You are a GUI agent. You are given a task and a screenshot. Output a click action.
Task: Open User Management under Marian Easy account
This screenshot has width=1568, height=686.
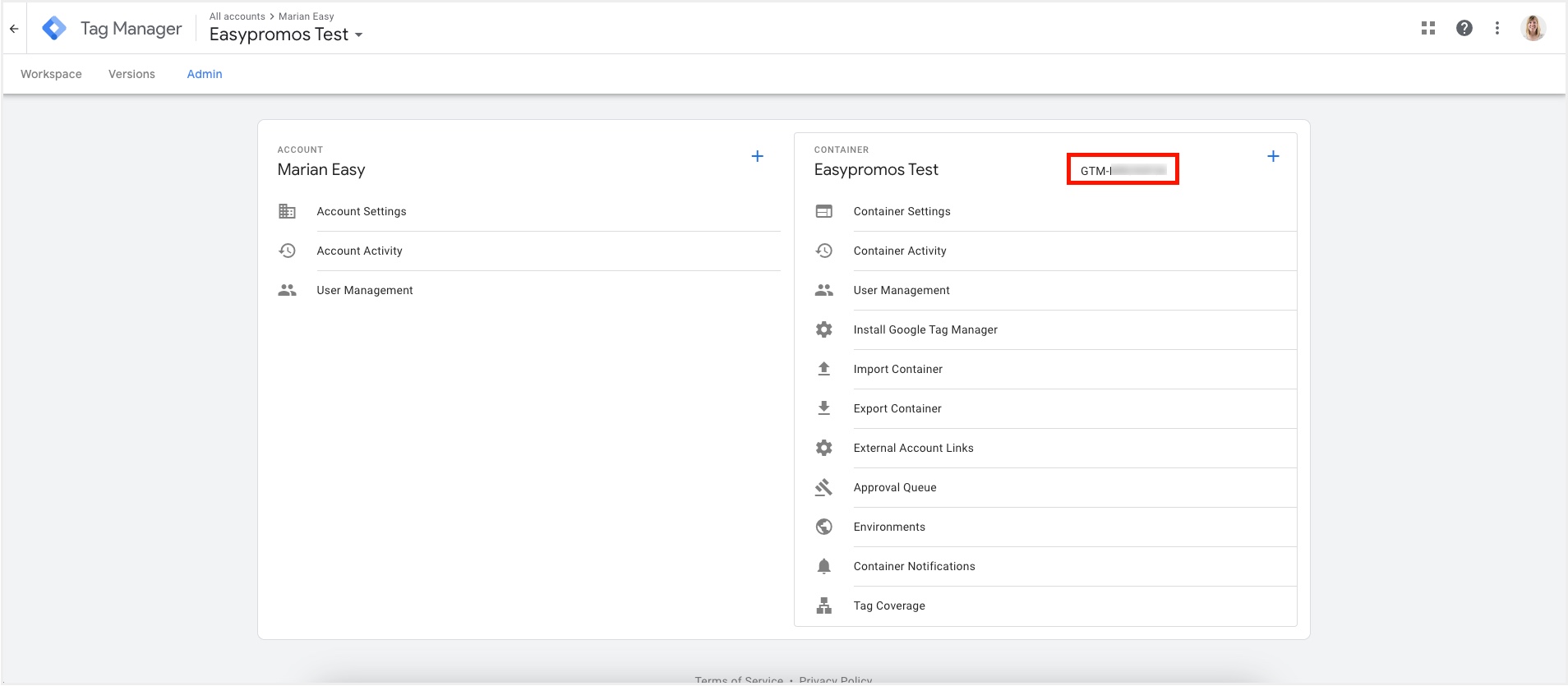pos(365,290)
